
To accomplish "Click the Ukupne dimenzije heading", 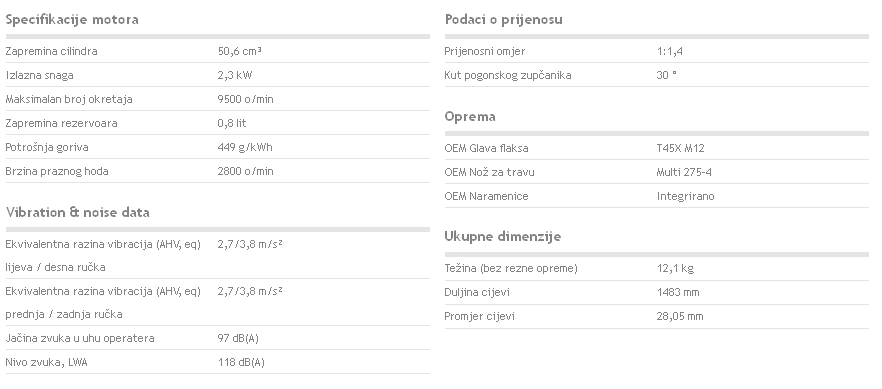I will tap(503, 237).
